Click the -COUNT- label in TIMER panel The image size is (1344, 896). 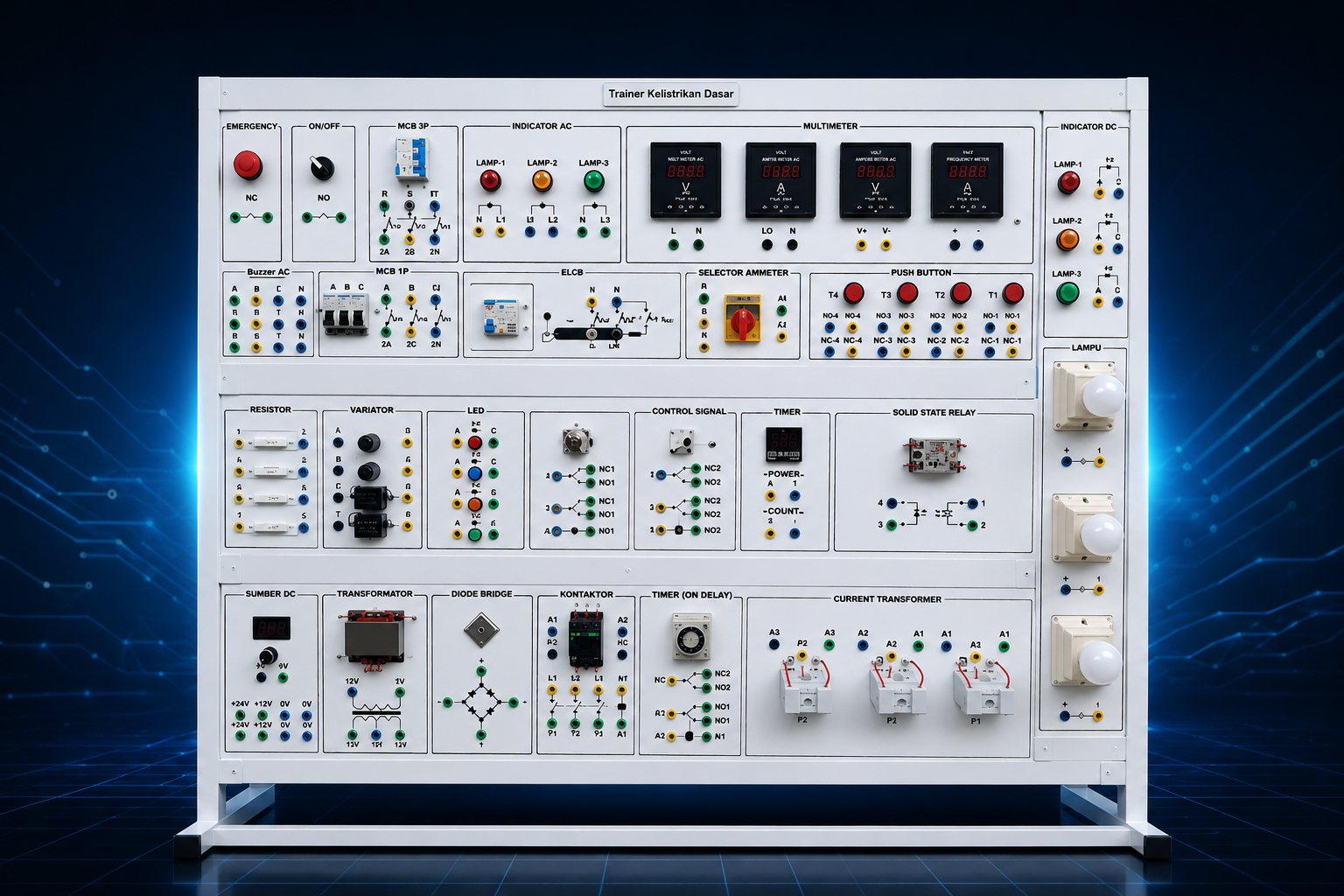pos(783,511)
